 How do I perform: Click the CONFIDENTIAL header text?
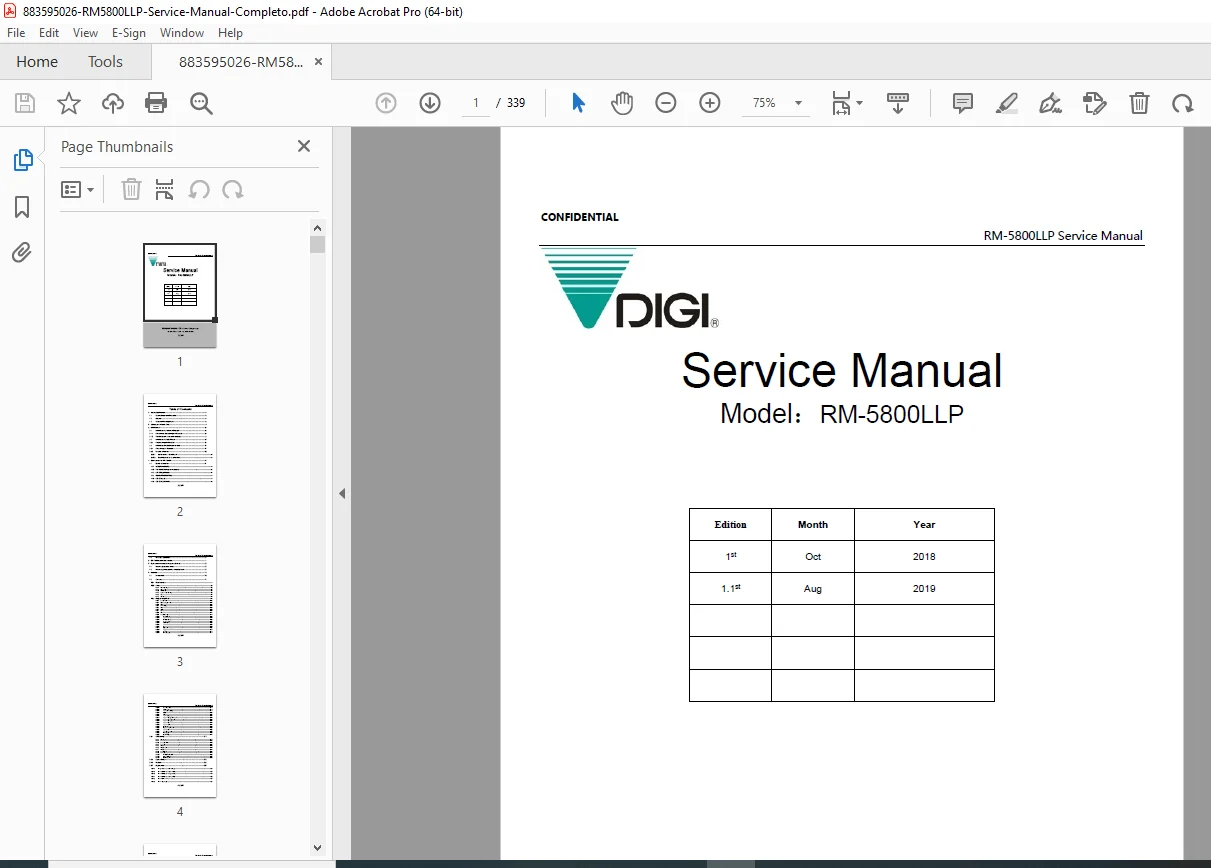(x=580, y=217)
